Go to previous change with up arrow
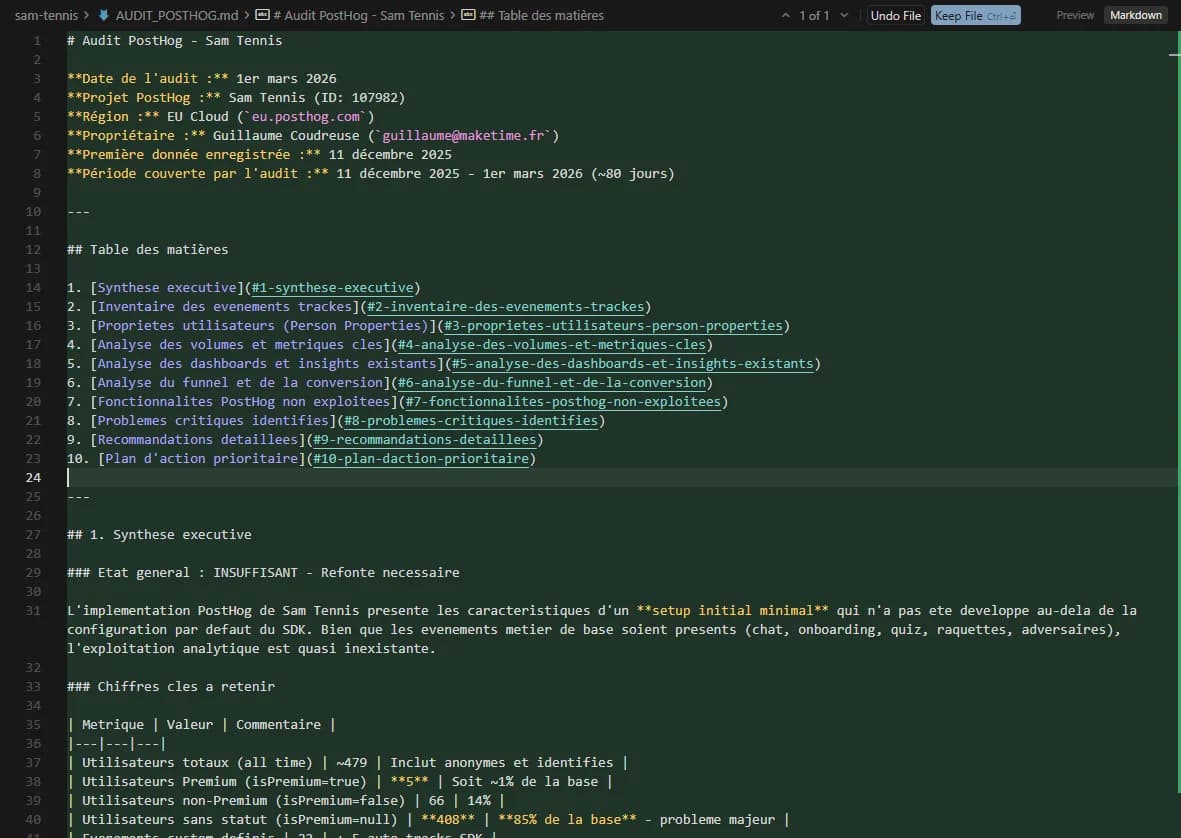1181x838 pixels. point(787,15)
